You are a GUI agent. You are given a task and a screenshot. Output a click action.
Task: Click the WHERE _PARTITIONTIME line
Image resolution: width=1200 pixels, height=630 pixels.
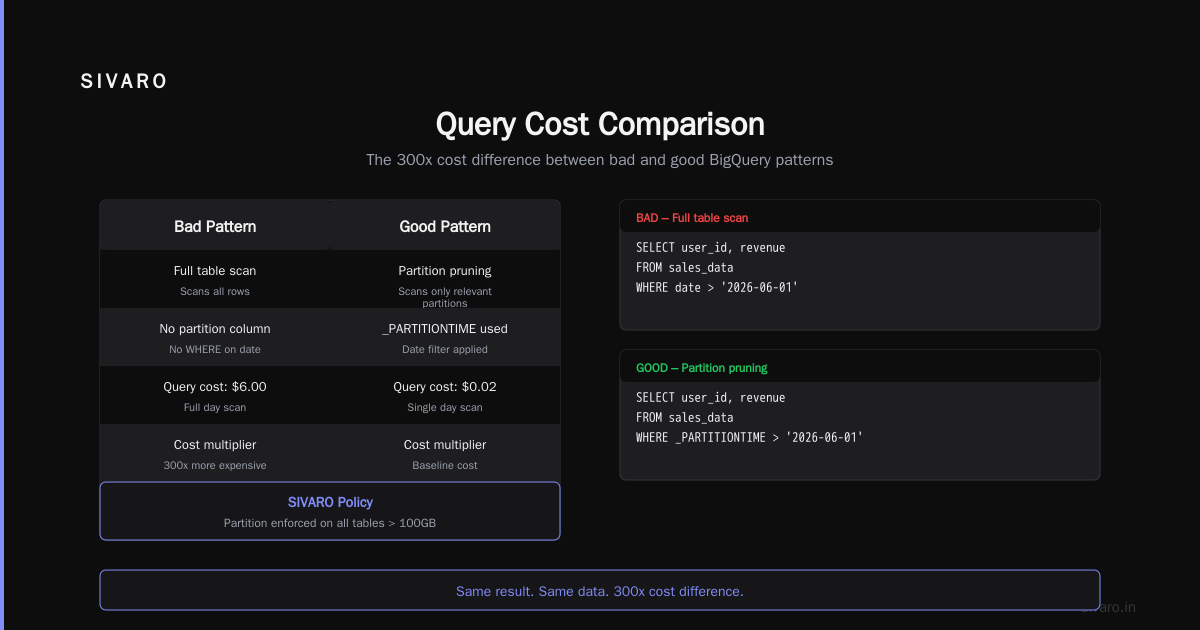749,438
